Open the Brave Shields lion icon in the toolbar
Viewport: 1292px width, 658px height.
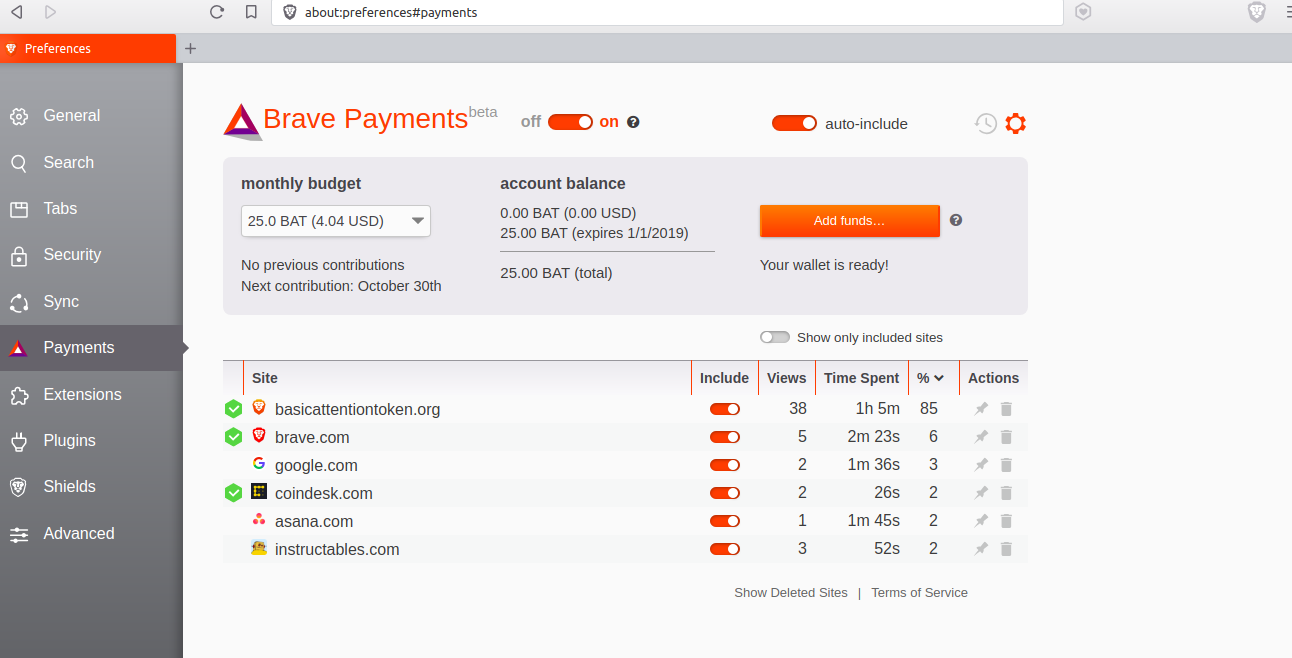pyautogui.click(x=1256, y=12)
